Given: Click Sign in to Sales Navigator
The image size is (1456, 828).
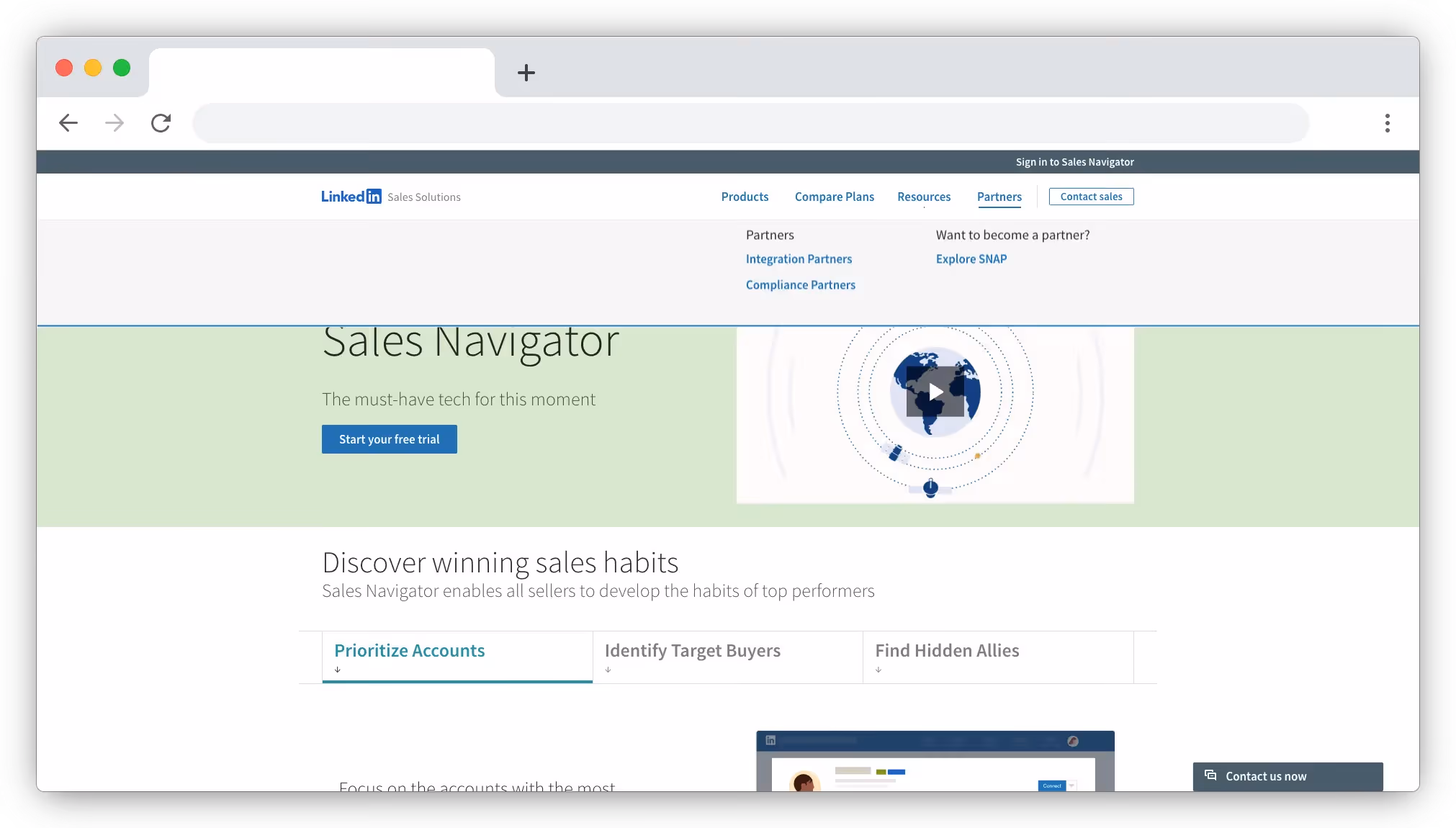Looking at the screenshot, I should 1074,161.
